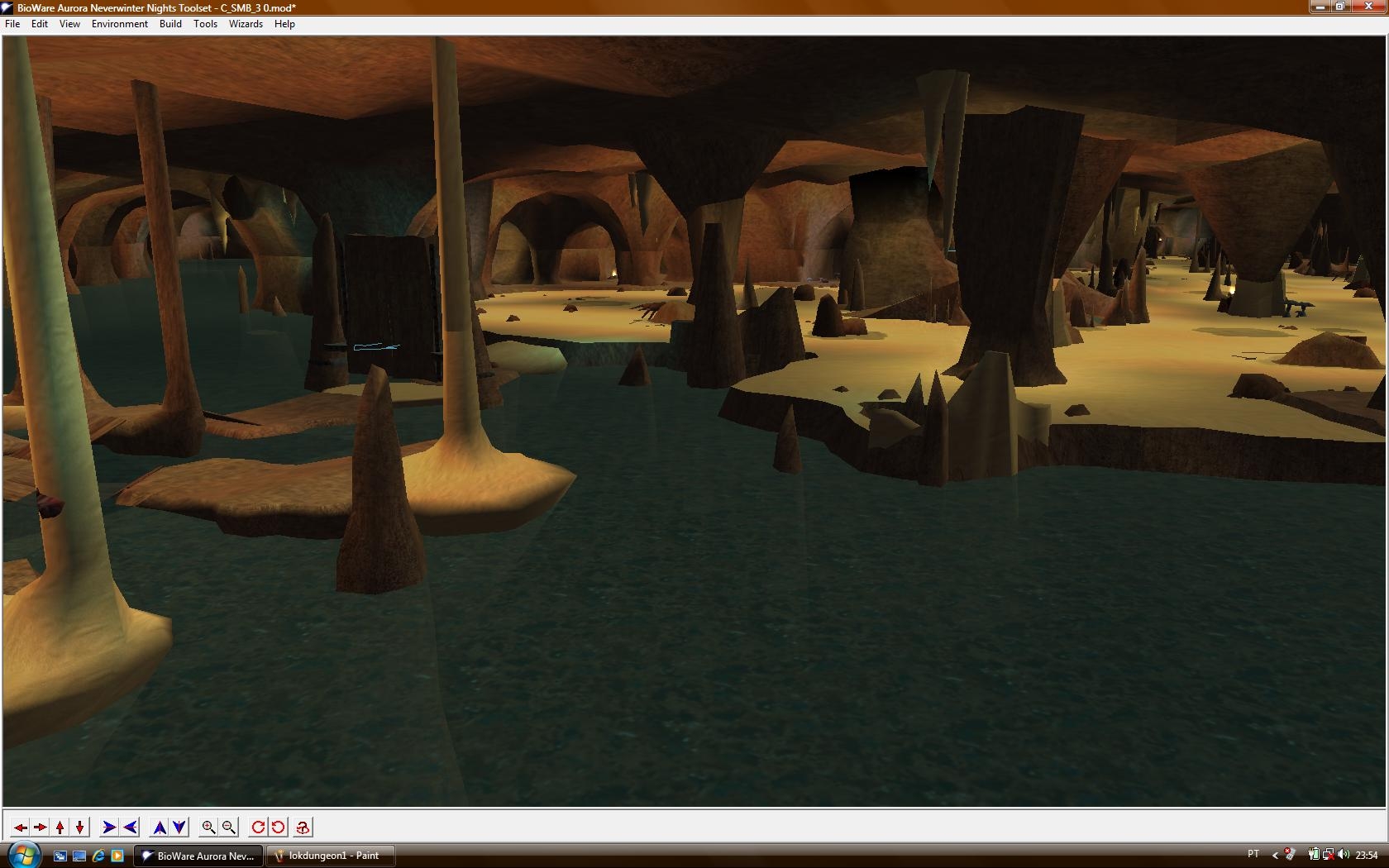Pan the camera right with red arrow
Viewport: 1389px width, 868px height.
click(40, 827)
